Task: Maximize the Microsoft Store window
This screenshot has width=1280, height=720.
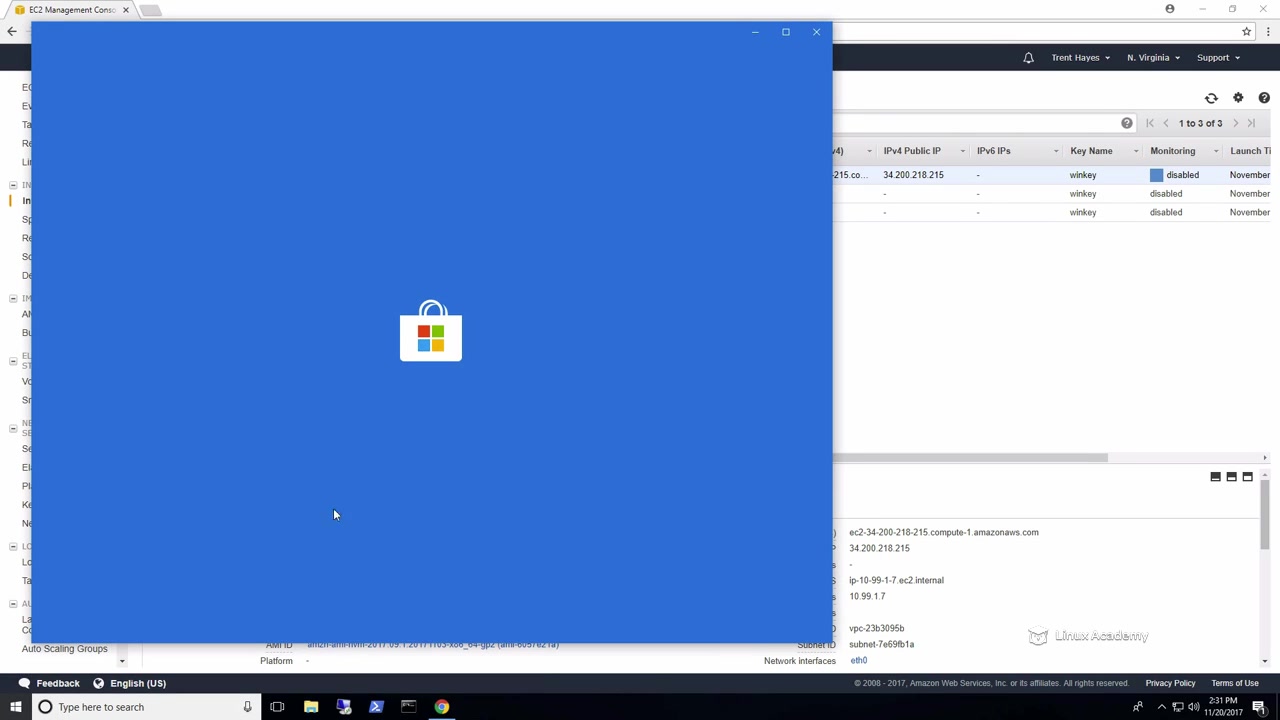Action: (786, 32)
